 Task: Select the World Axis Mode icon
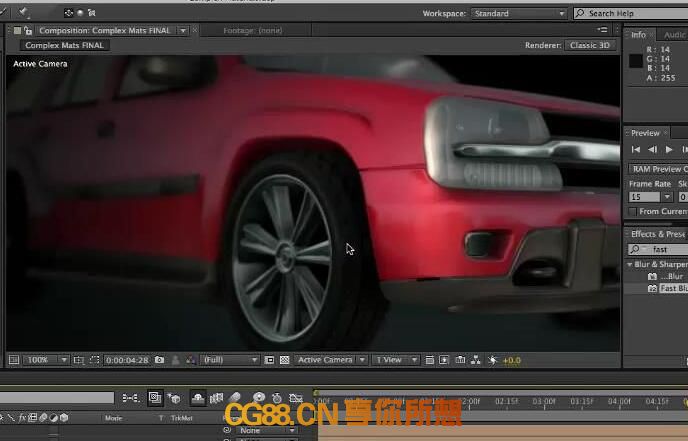pyautogui.click(x=80, y=13)
